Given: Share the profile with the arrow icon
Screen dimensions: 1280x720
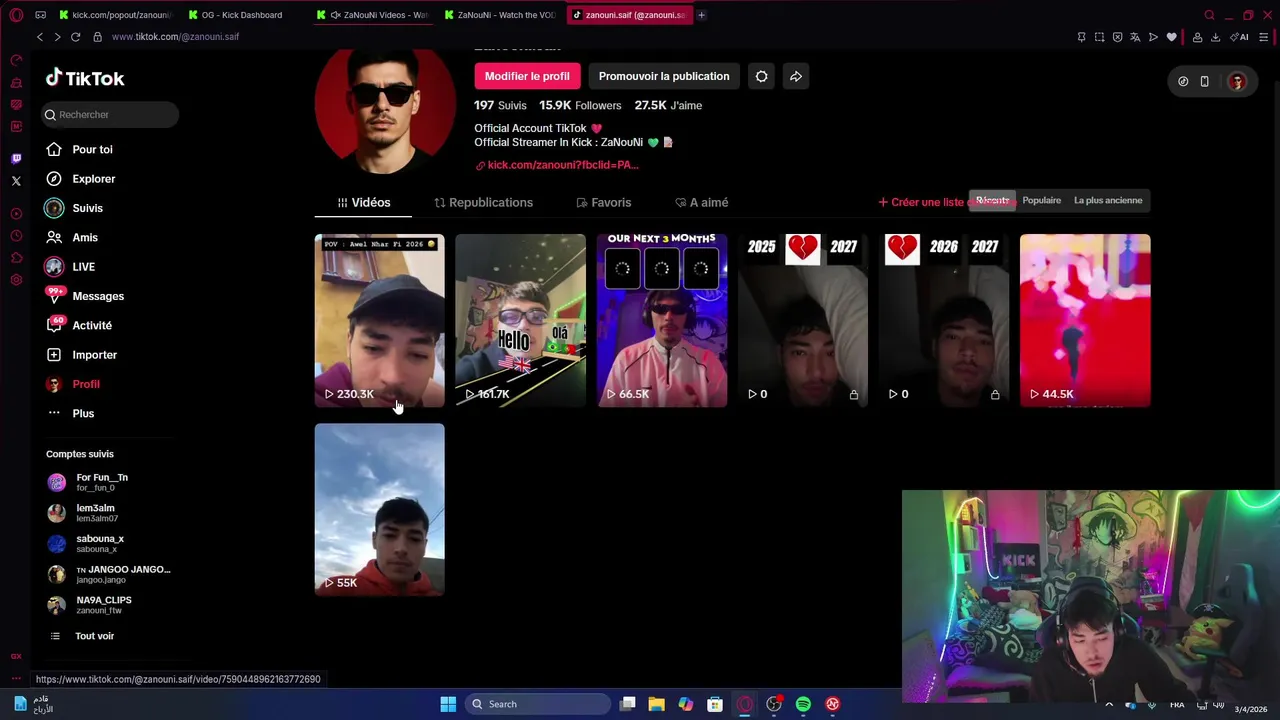Looking at the screenshot, I should click(x=795, y=76).
